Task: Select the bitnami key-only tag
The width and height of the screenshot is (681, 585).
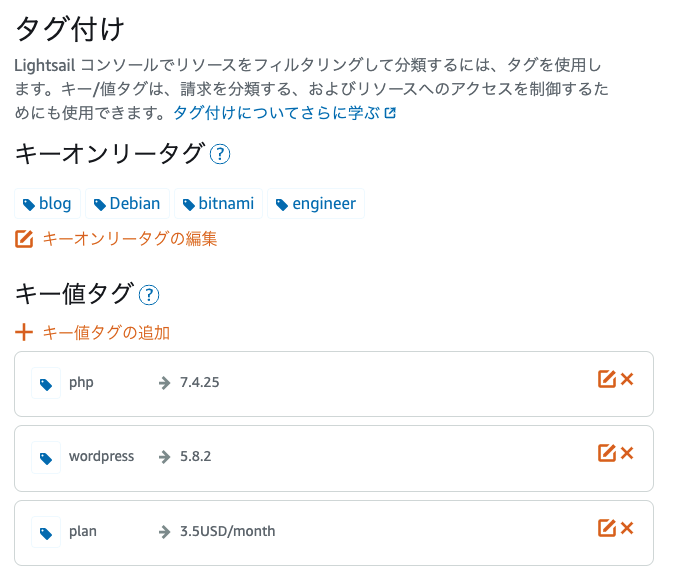Action: pos(218,203)
